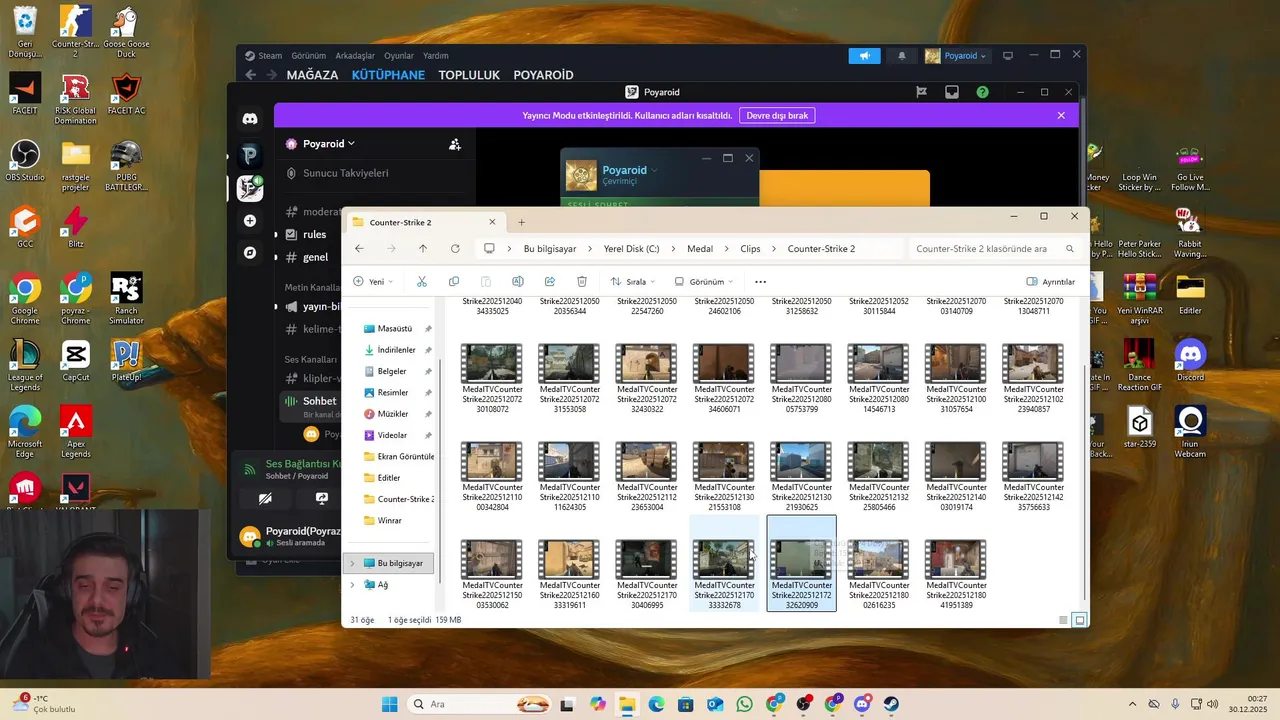Go to Steam TOPLULUK tab
Screen dimensions: 1280x720
pos(469,75)
